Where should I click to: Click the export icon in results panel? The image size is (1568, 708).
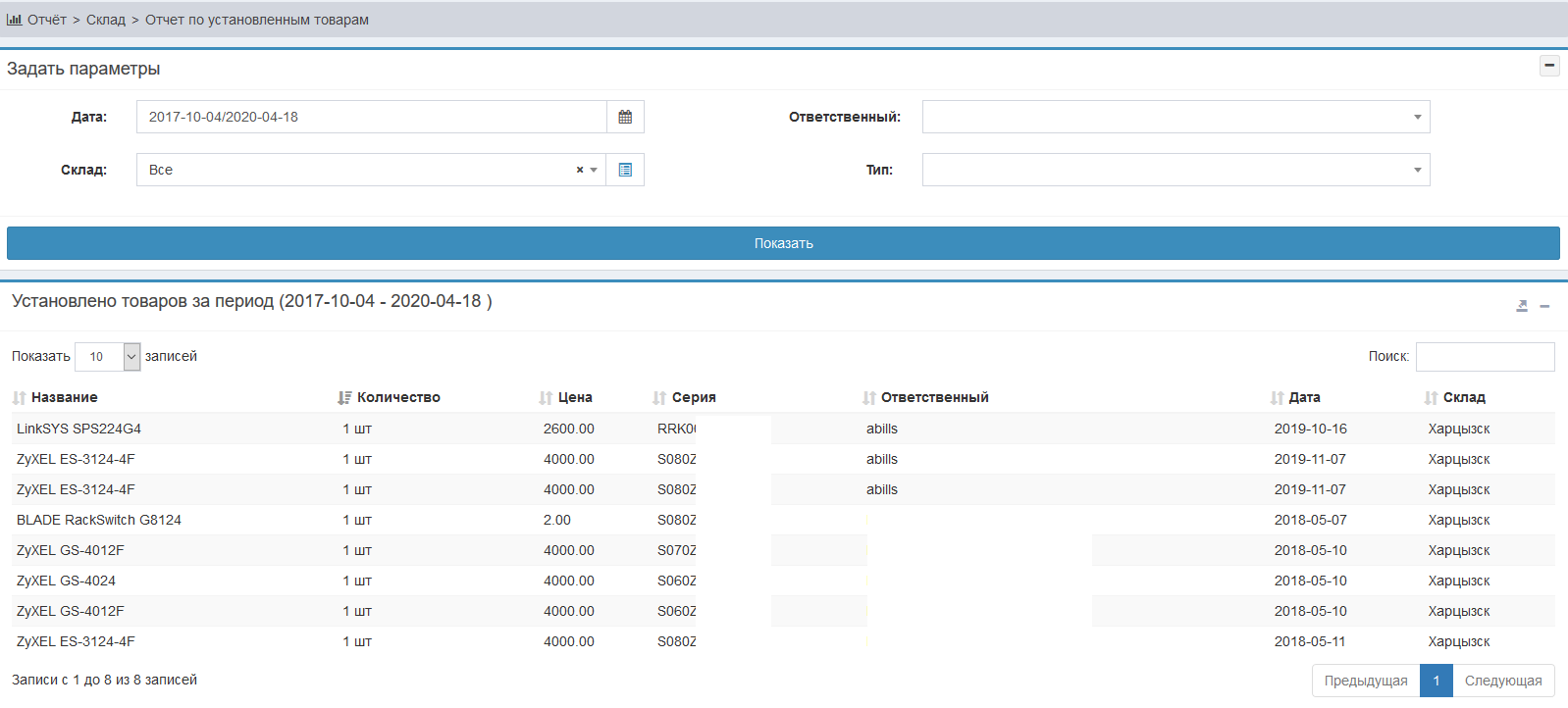pos(1522,306)
